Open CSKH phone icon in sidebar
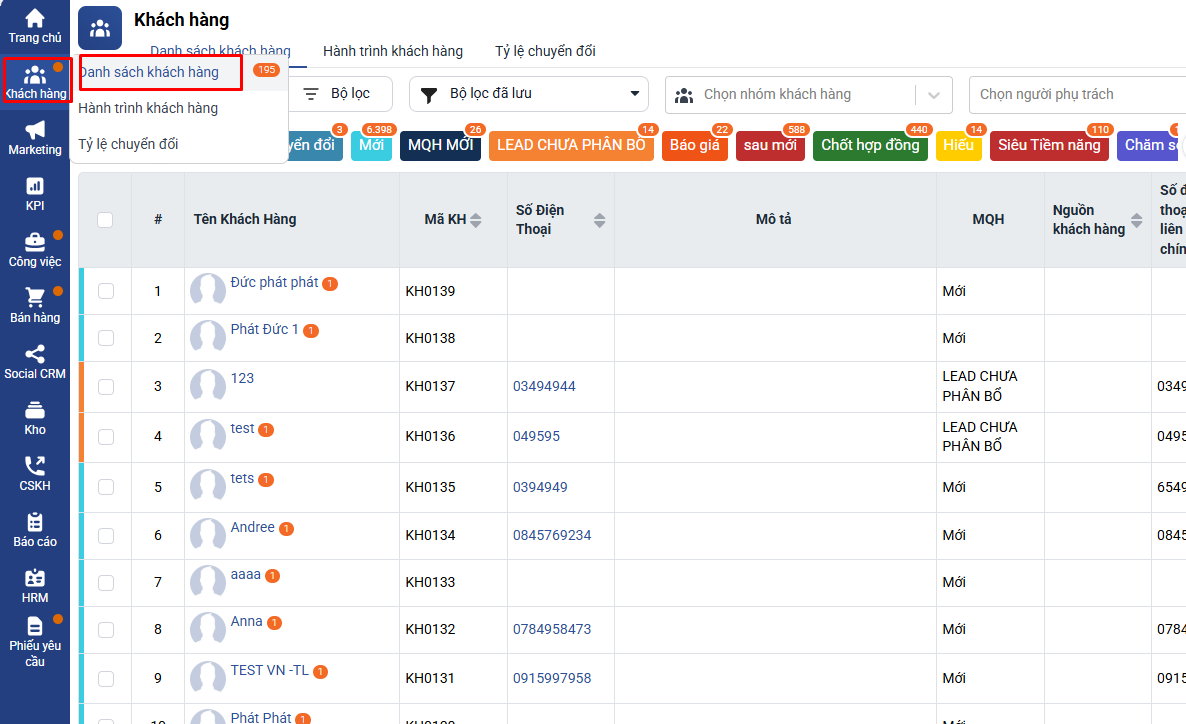The image size is (1186, 724). click(x=35, y=466)
